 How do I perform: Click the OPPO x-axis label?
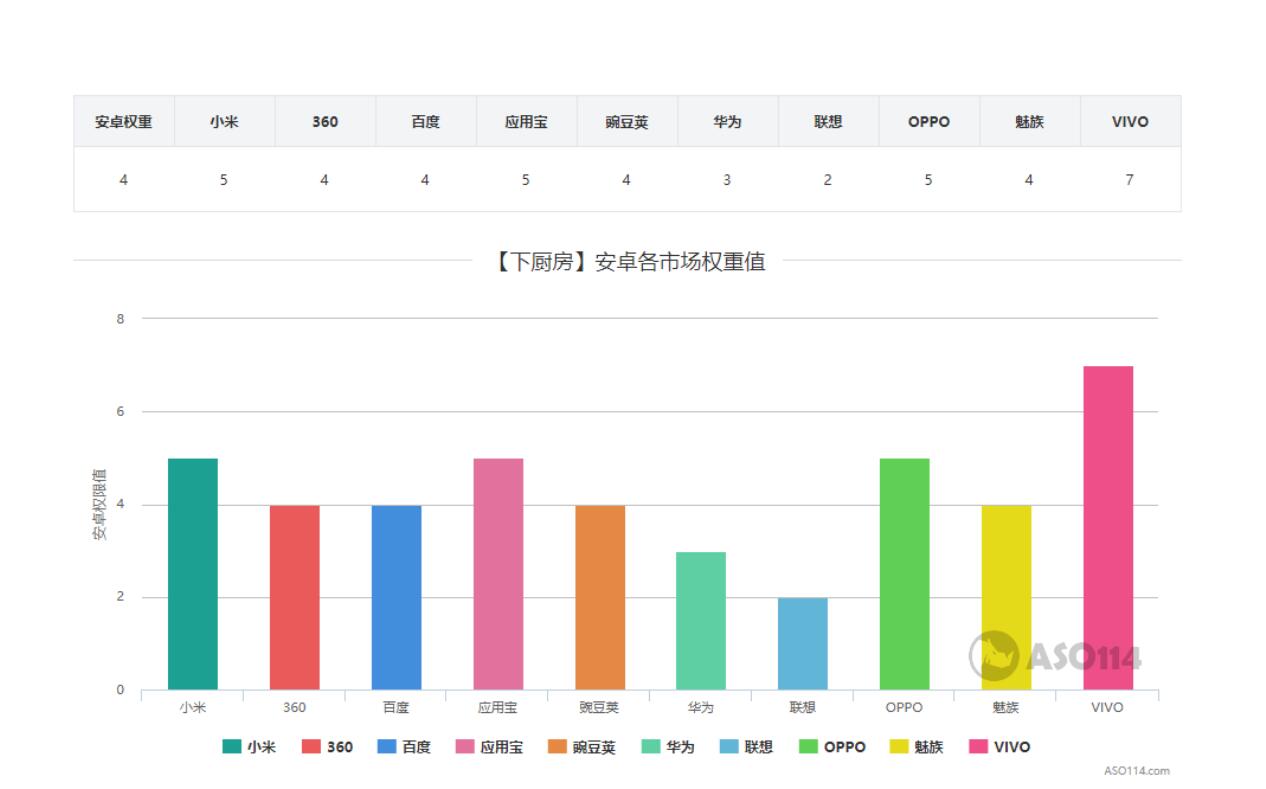(x=905, y=707)
